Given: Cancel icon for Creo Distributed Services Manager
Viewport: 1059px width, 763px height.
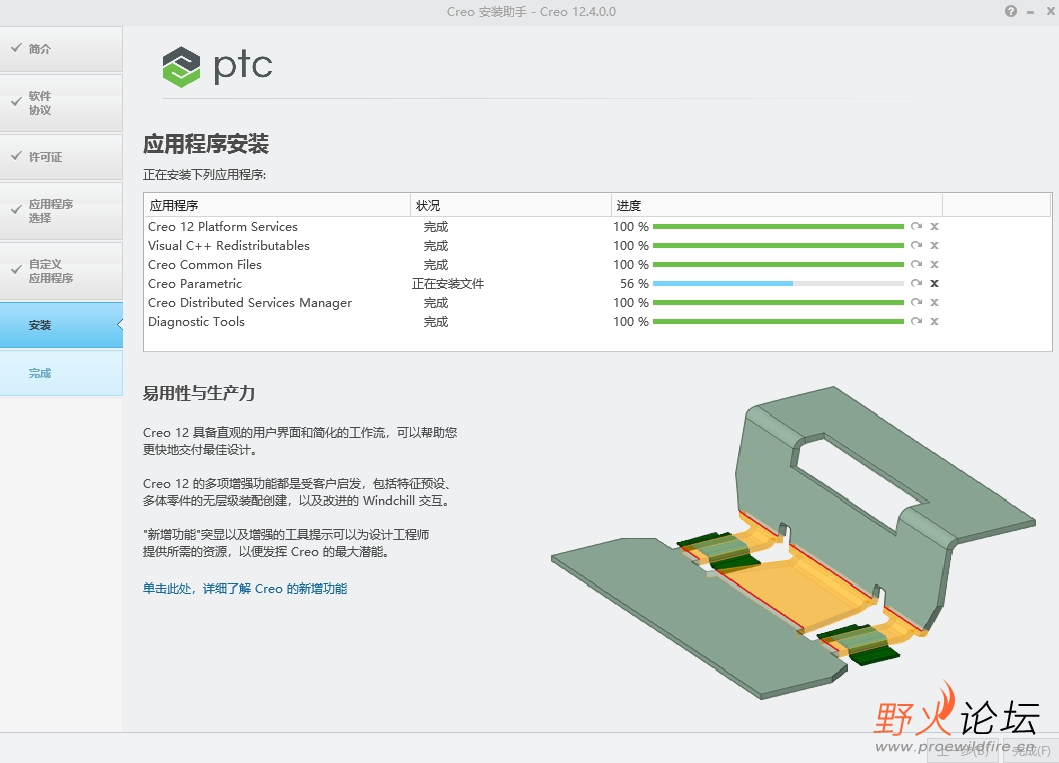Looking at the screenshot, I should tap(935, 302).
